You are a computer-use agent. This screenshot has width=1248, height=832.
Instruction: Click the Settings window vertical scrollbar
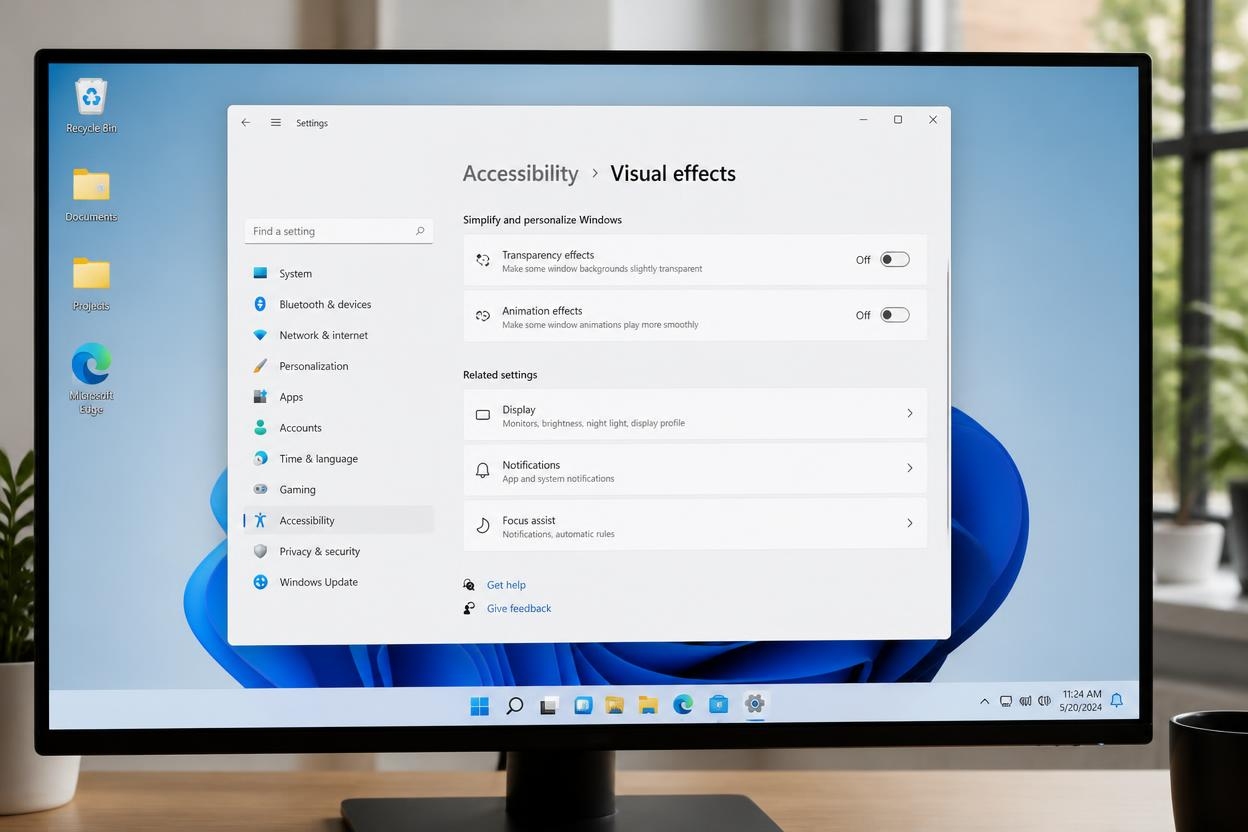pos(947,393)
